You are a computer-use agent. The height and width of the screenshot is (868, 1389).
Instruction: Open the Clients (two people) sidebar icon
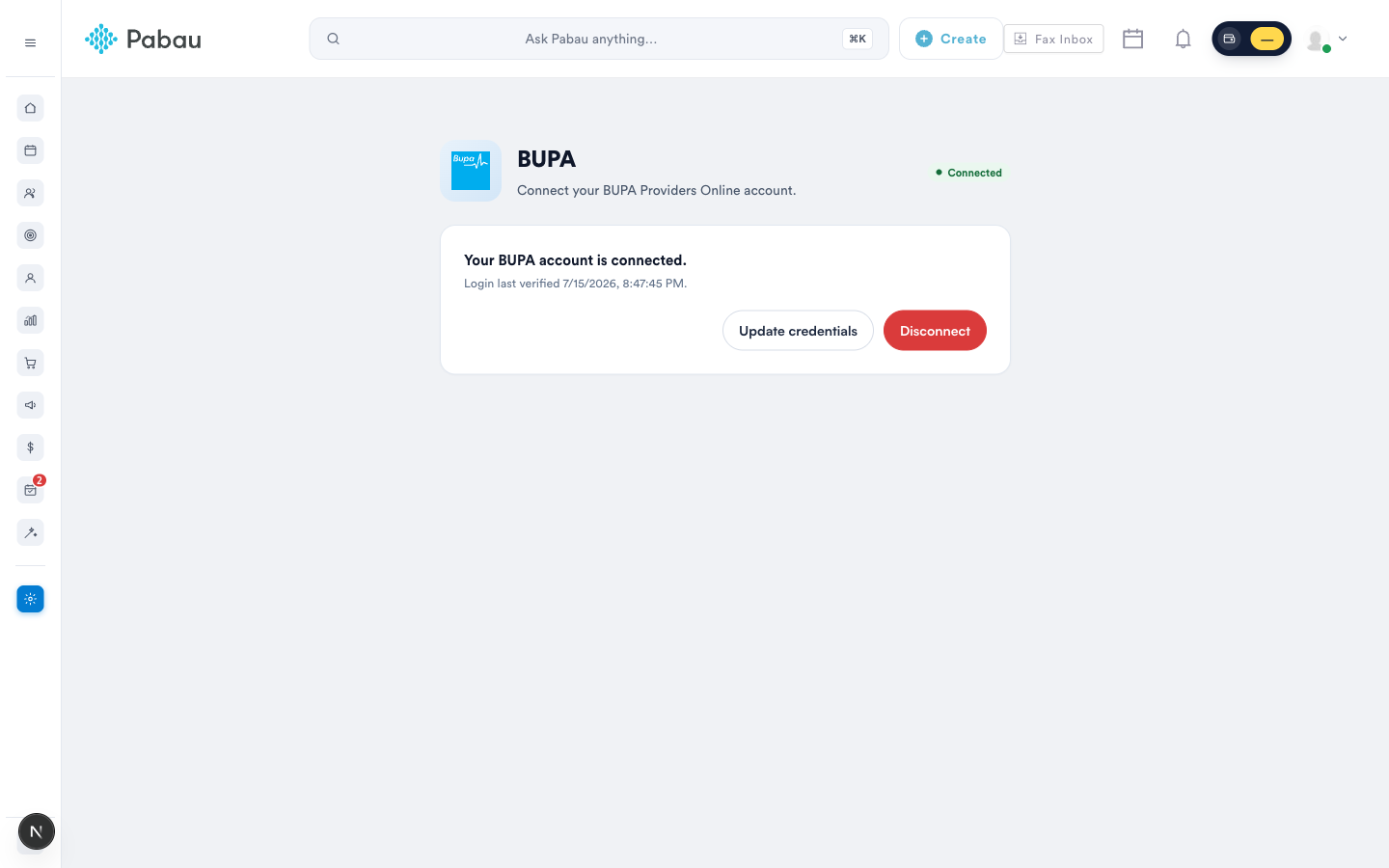(x=30, y=193)
